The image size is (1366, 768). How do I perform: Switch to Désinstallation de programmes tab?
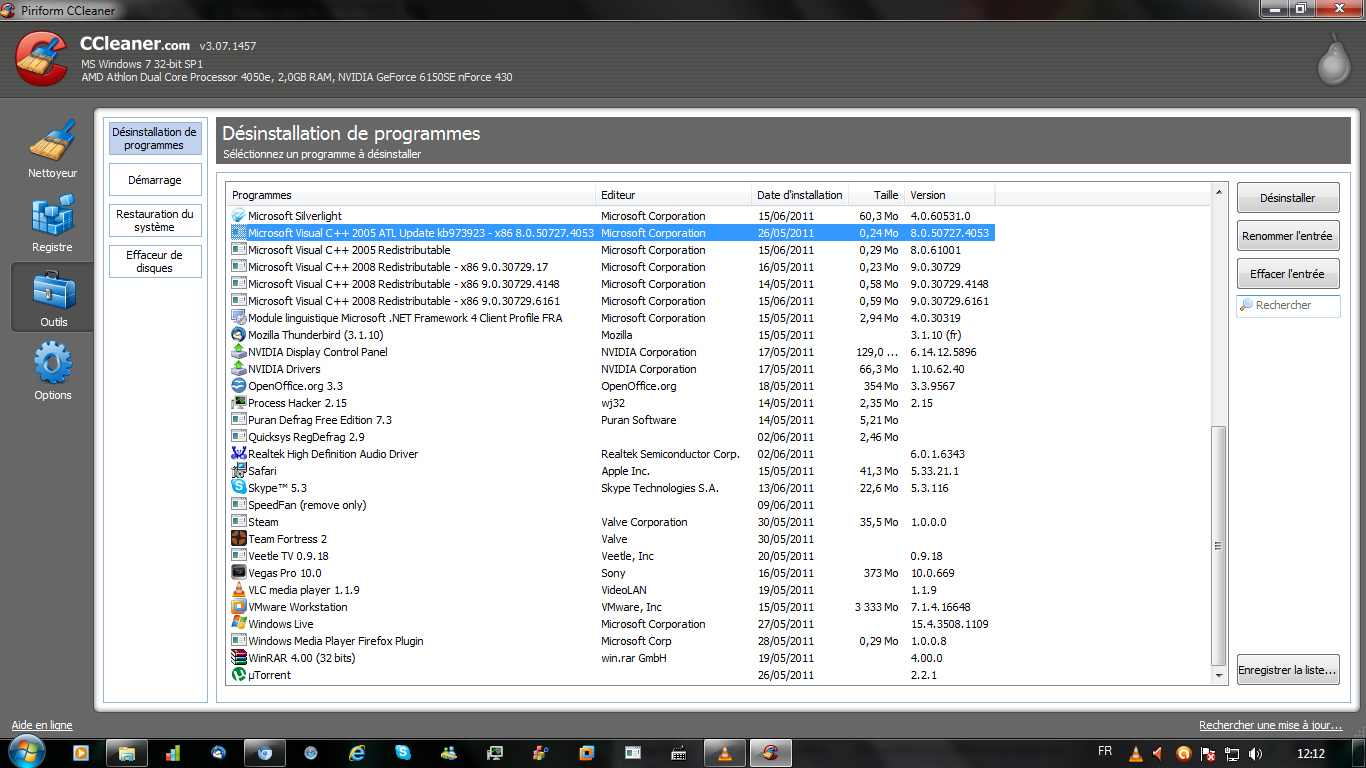(x=155, y=138)
